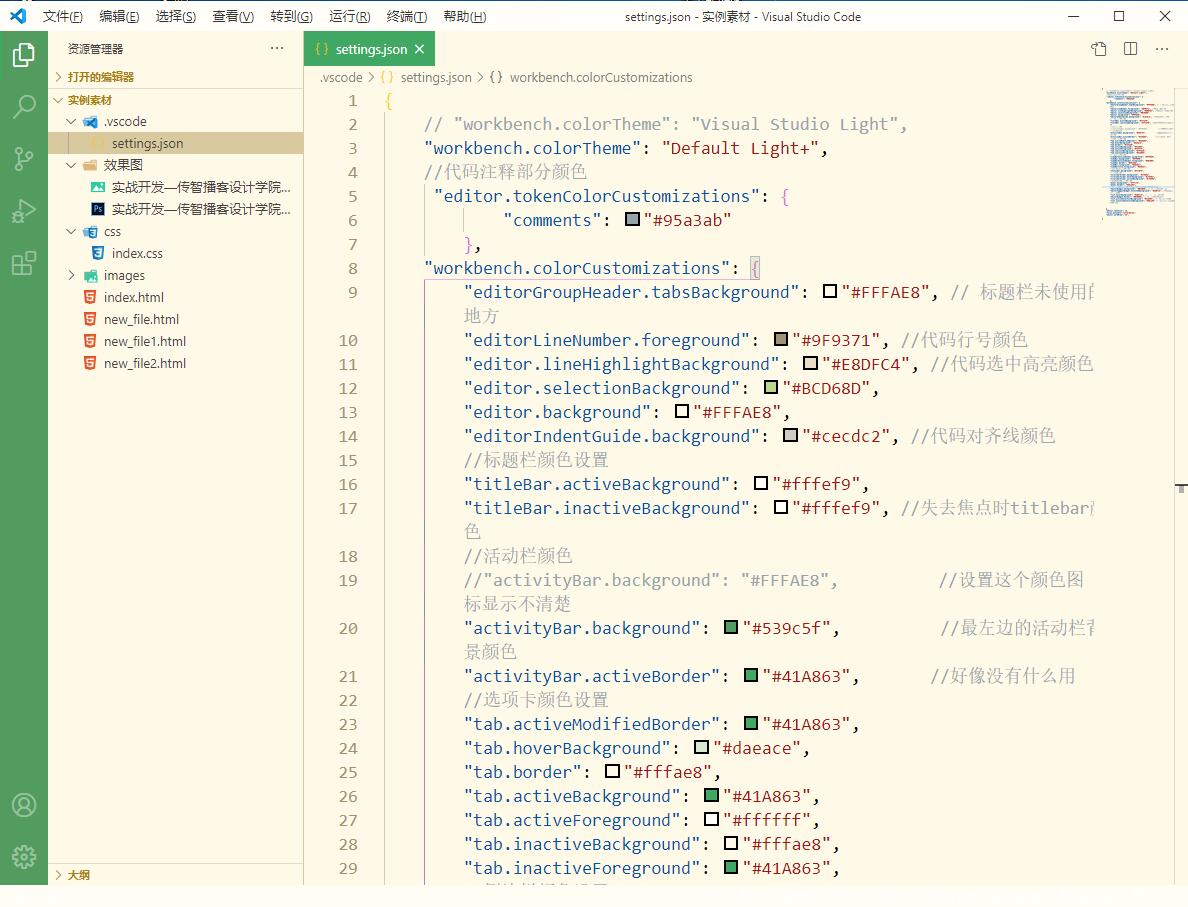Click the Split Editor icon
The image size is (1188, 907).
click(1130, 49)
